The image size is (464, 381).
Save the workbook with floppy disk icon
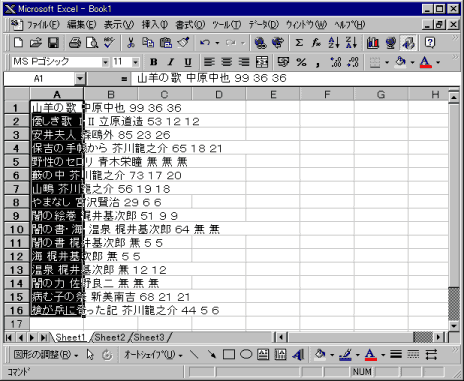(53, 43)
